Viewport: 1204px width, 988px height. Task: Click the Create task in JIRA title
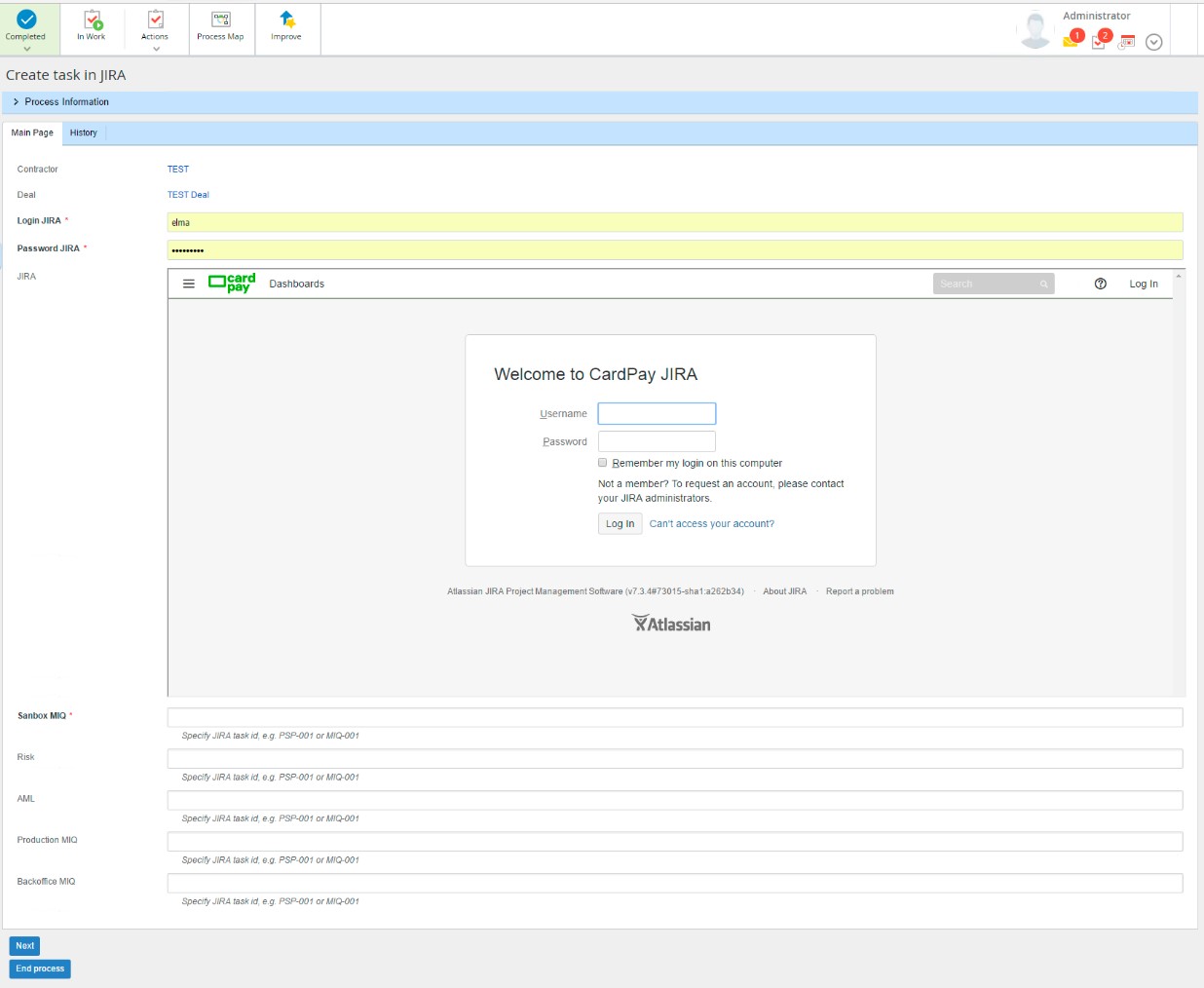[x=65, y=75]
